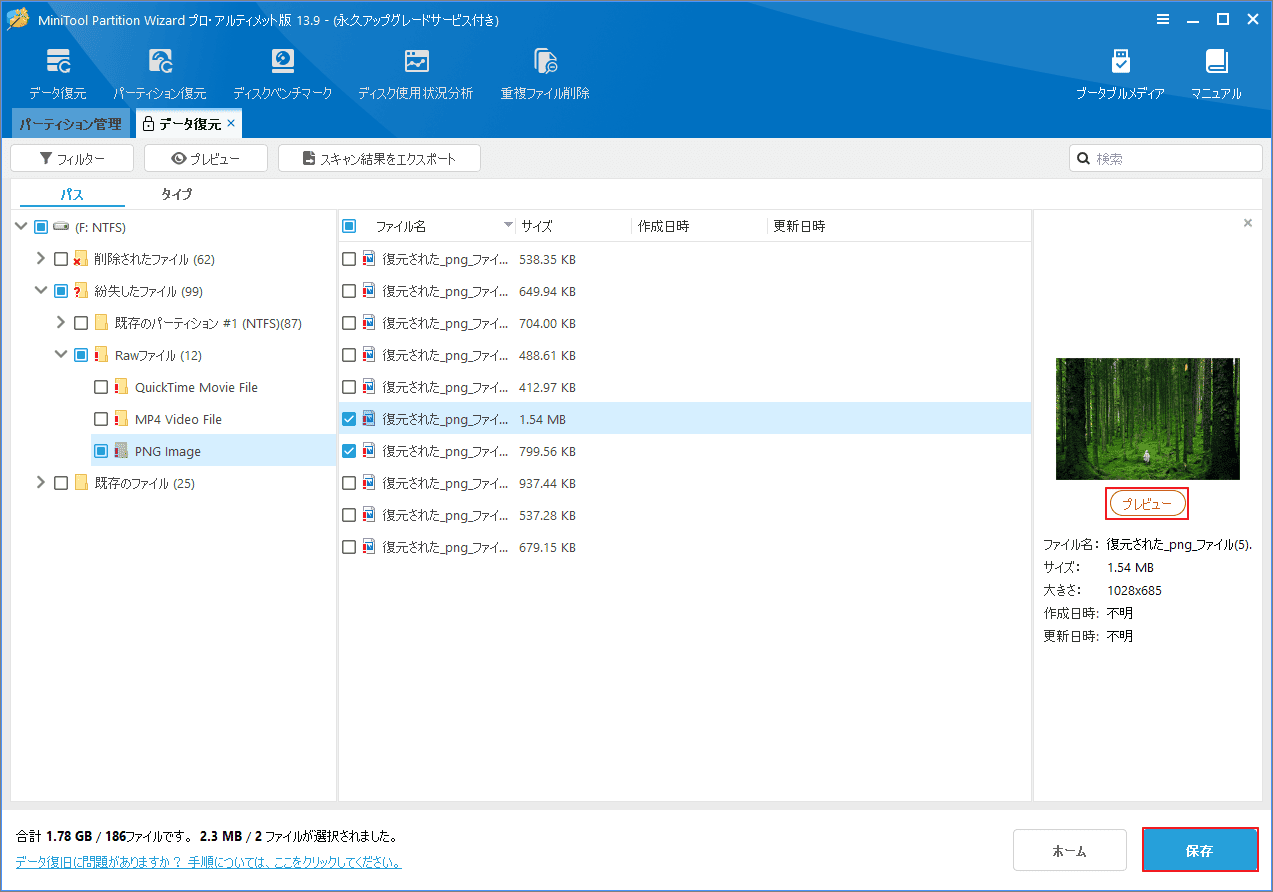1273x892 pixels.
Task: Launch 重複ファイル削除 duplicate finder
Action: click(545, 73)
